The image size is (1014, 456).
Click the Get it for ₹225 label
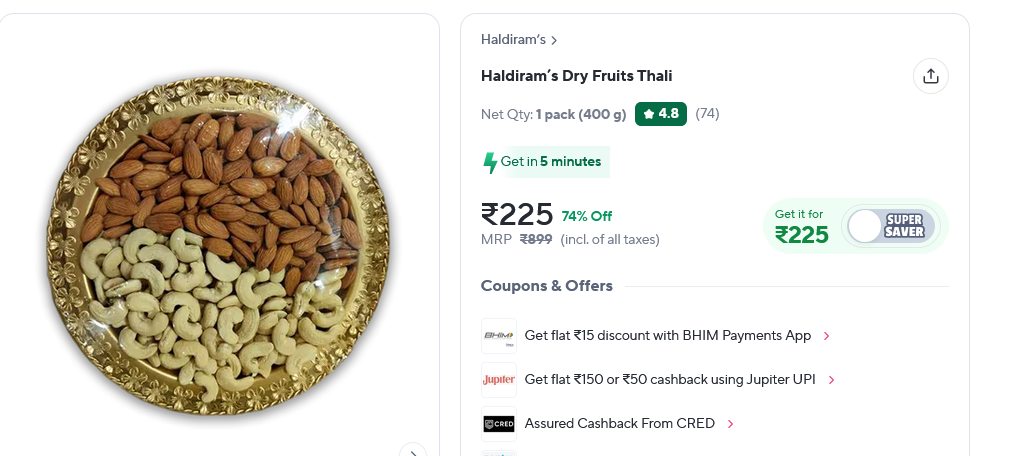[x=801, y=227]
